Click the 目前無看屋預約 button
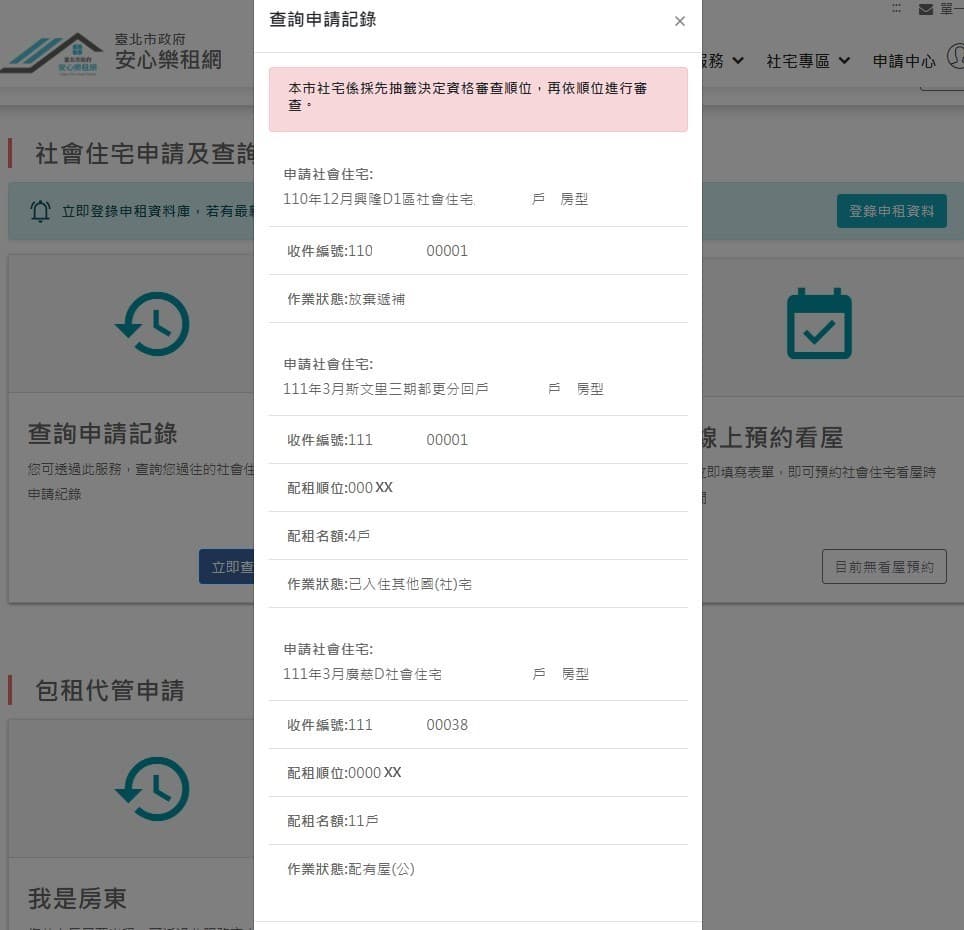Viewport: 964px width, 930px height. click(x=884, y=567)
